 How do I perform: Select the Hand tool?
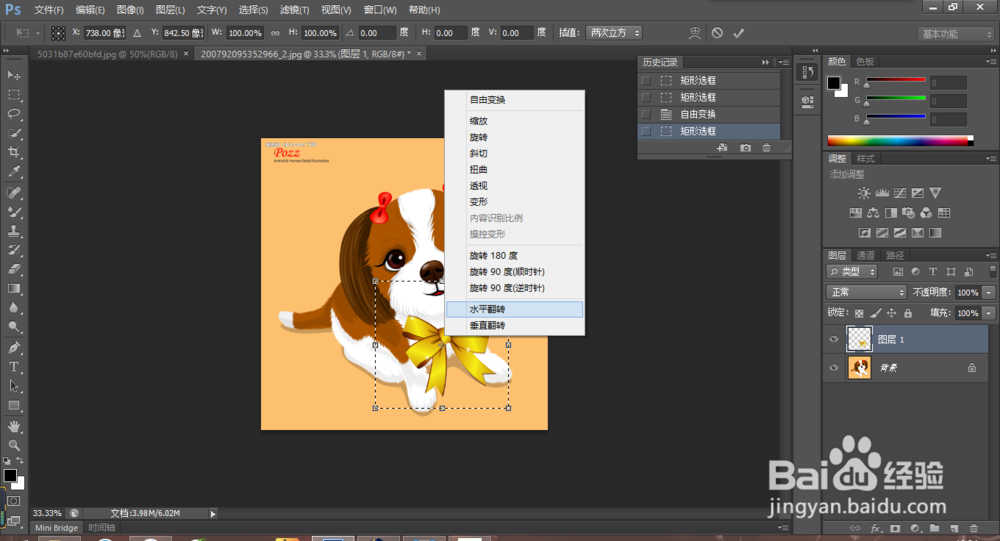coord(13,426)
